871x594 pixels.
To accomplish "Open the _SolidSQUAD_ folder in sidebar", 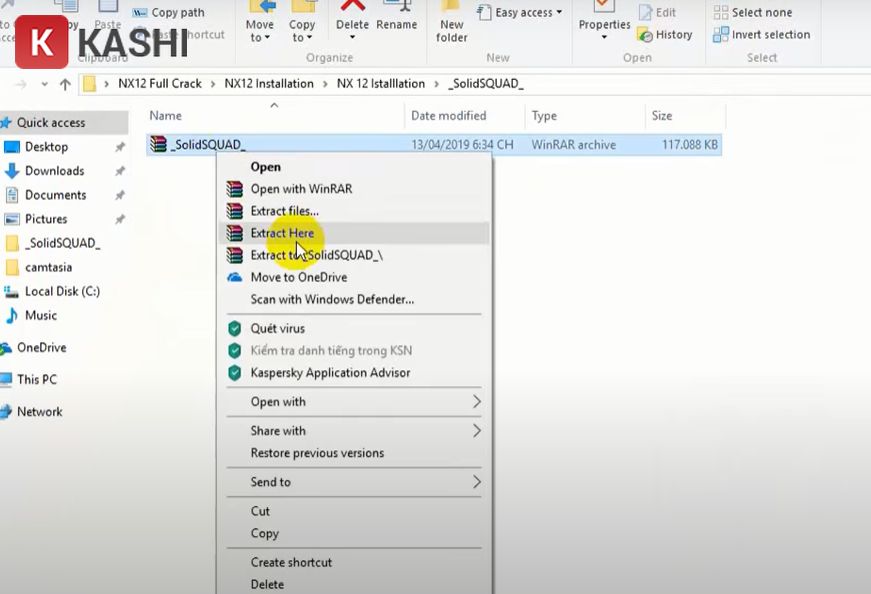I will pos(62,244).
